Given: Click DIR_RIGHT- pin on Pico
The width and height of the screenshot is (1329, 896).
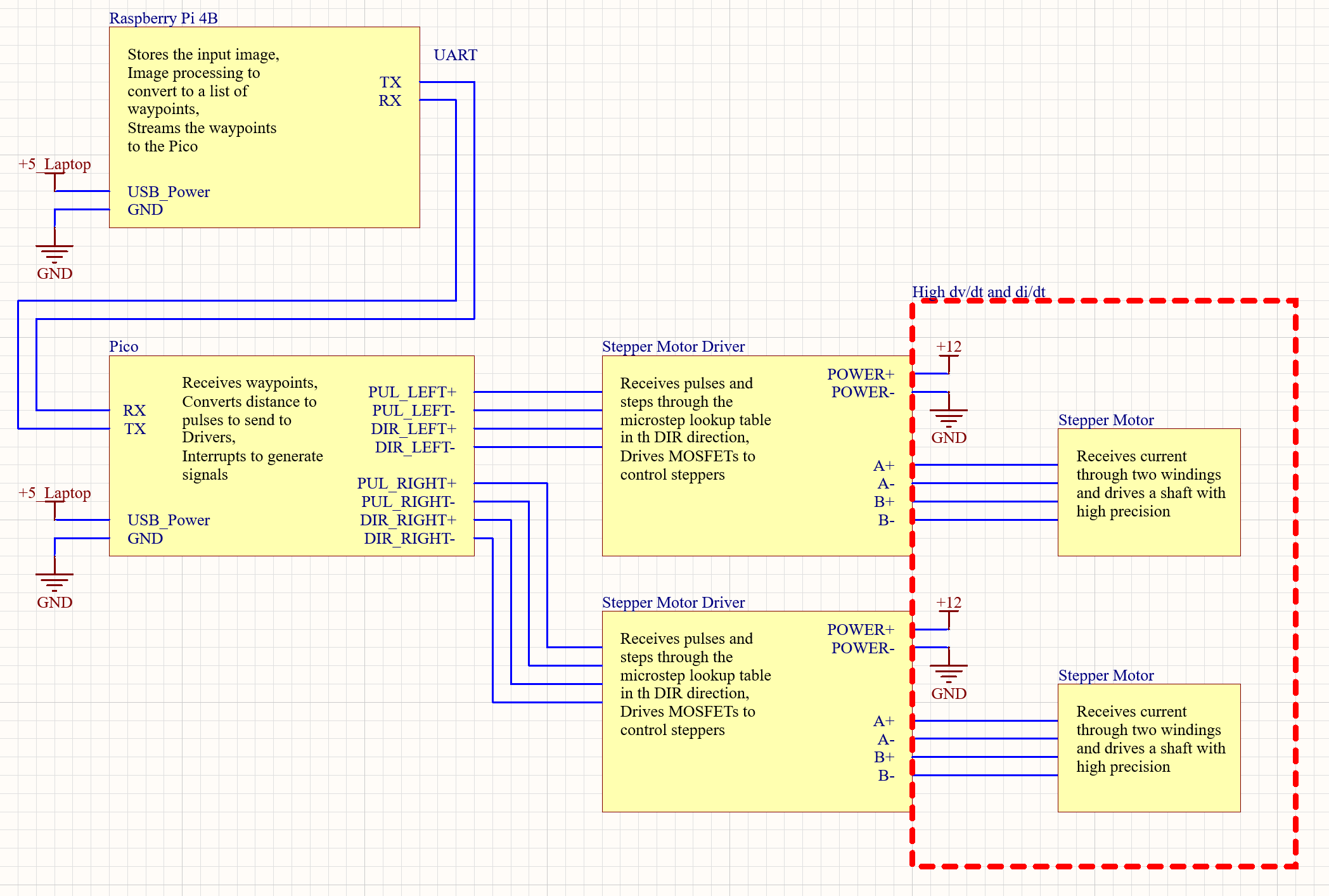Looking at the screenshot, I should pyautogui.click(x=409, y=539).
